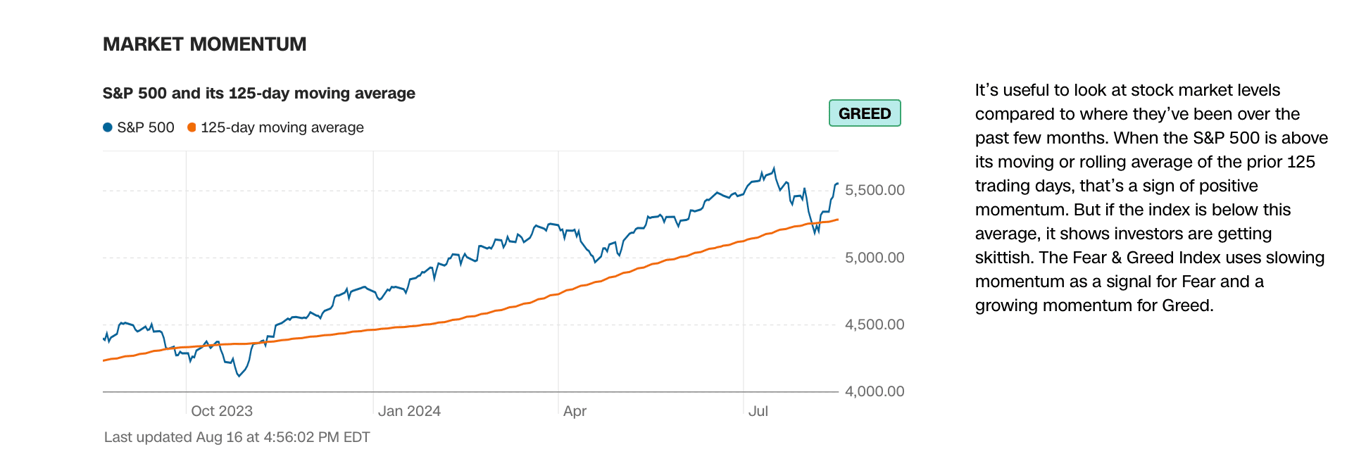Click the 4,500.00 y-axis label
1366x473 pixels.
(875, 324)
